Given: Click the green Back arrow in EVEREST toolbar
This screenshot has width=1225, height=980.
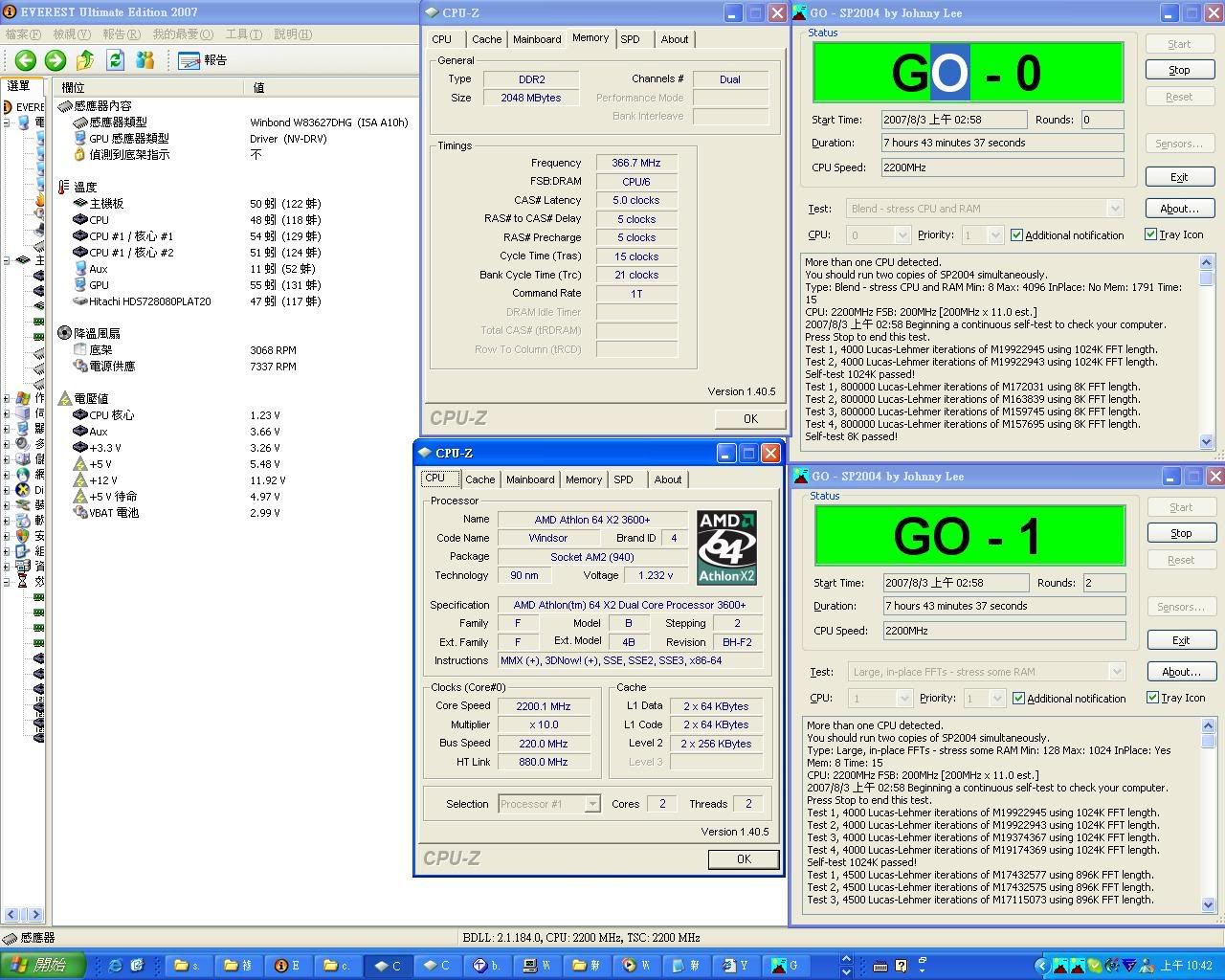Looking at the screenshot, I should 26,60.
